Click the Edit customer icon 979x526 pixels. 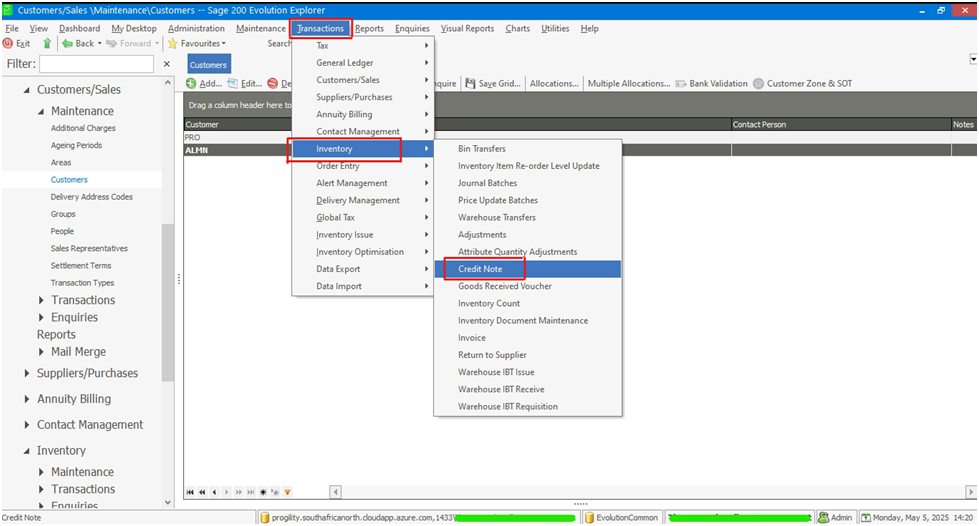[232, 83]
